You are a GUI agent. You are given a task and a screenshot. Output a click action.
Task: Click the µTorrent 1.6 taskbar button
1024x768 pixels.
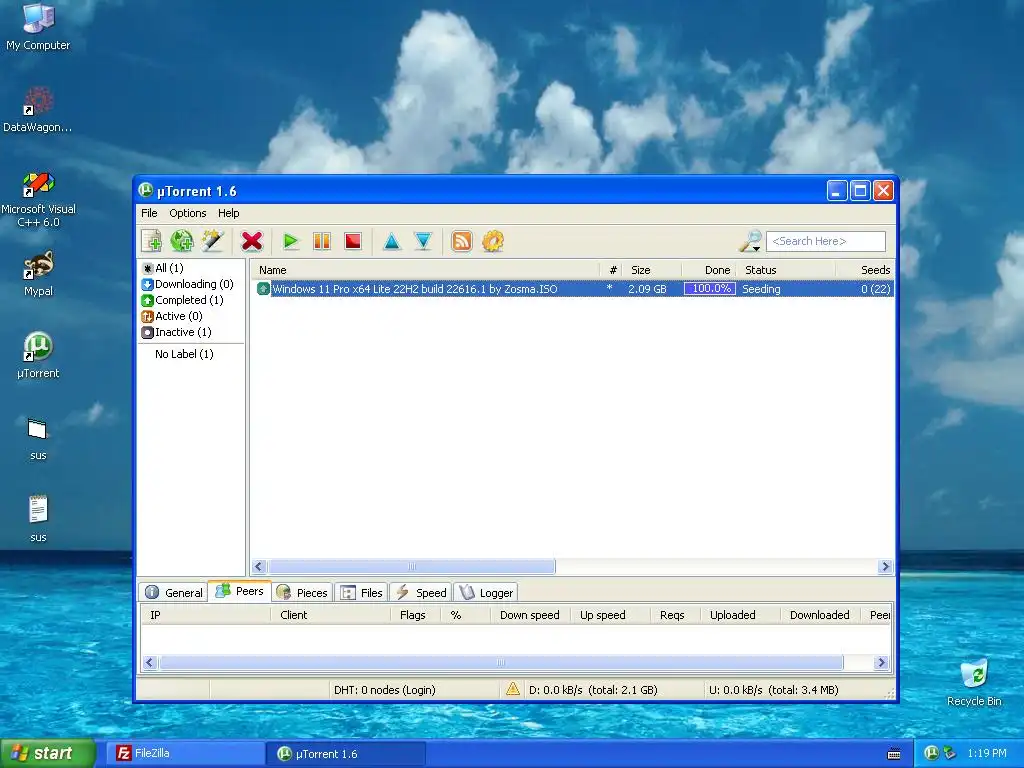346,754
